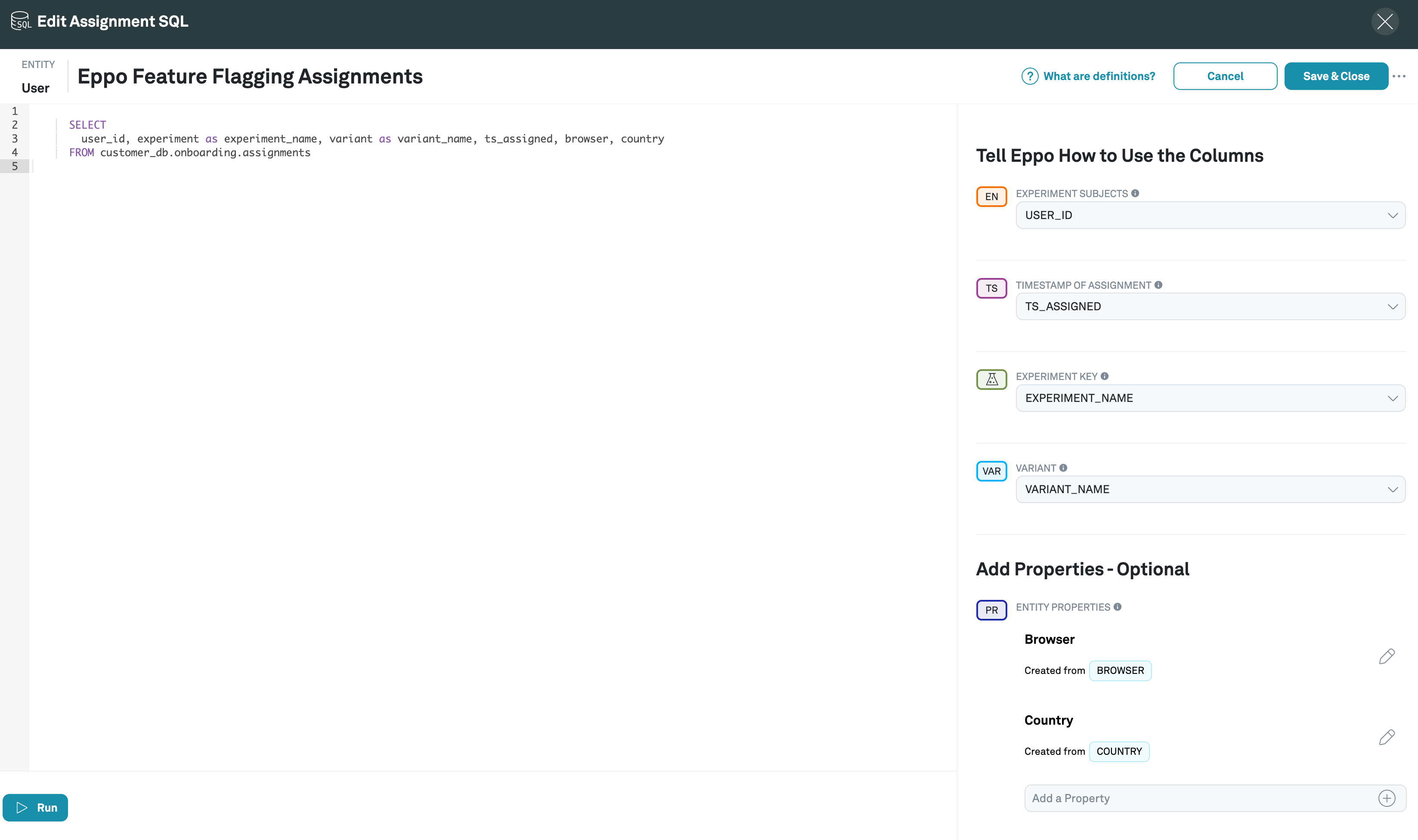This screenshot has height=840, width=1418.
Task: Open the Experiment Subjects USER_ID dropdown
Action: (1210, 215)
